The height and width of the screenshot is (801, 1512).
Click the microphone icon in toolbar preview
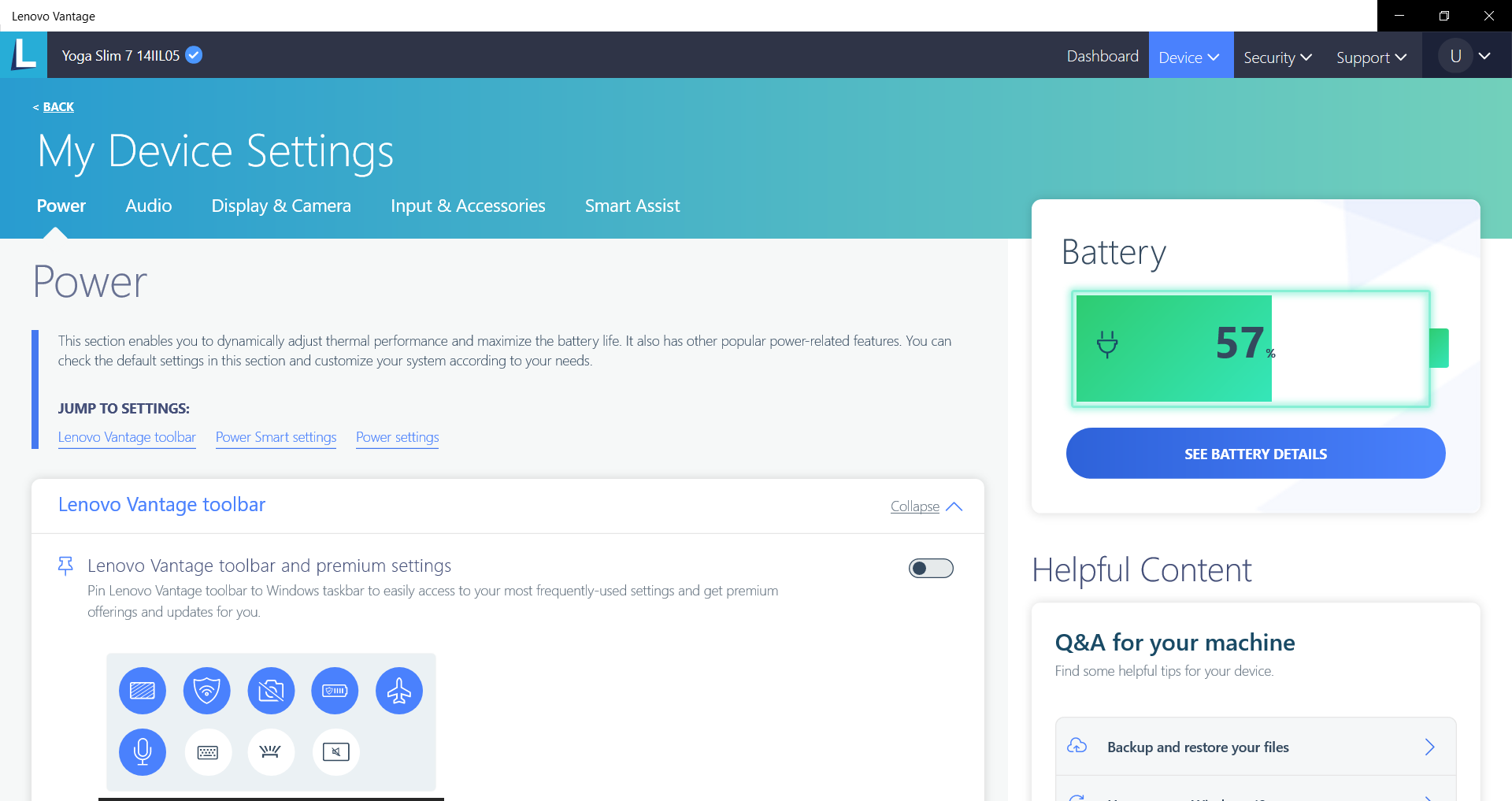(143, 752)
